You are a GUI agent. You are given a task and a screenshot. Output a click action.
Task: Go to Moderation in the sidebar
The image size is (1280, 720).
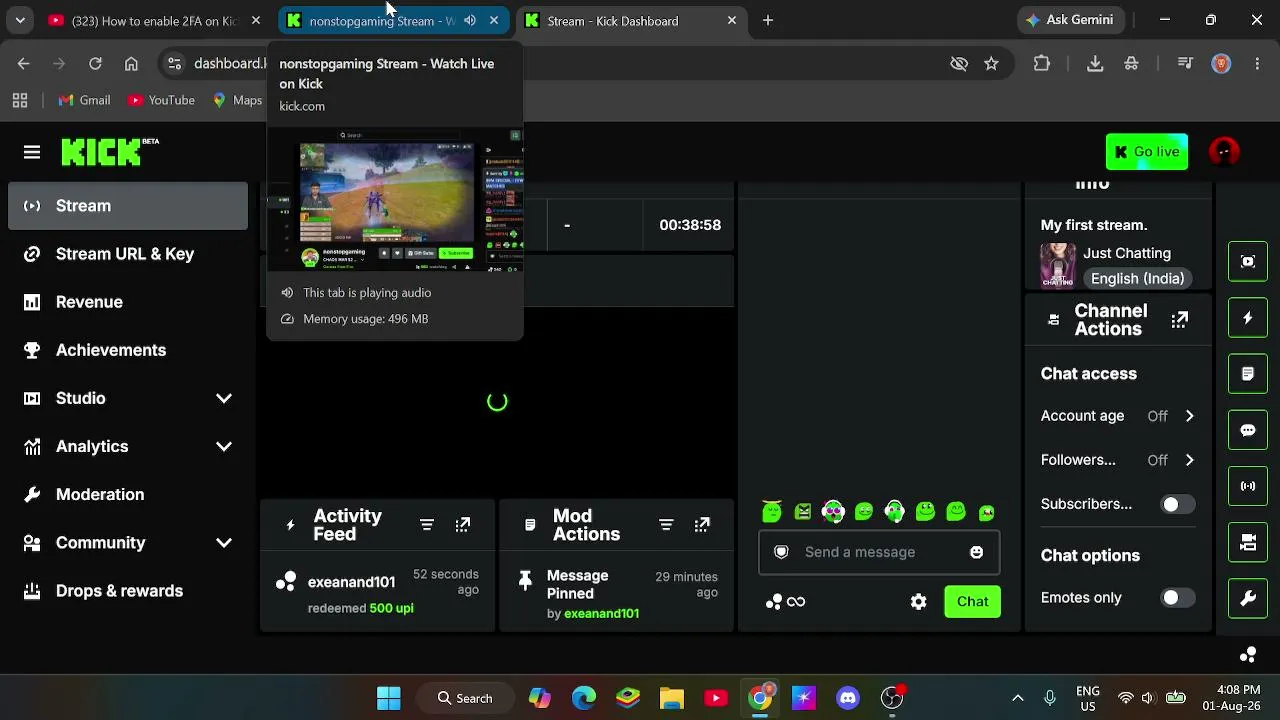[128, 495]
